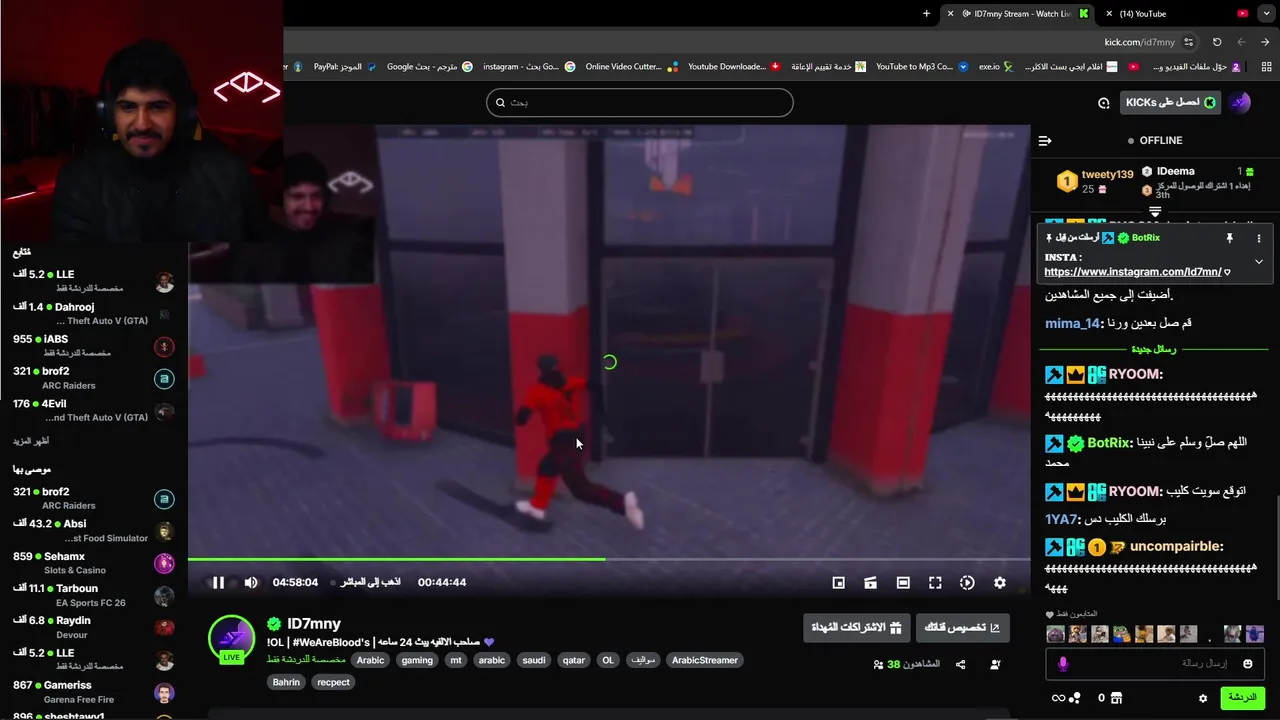Click the stream progress bar

pyautogui.click(x=609, y=559)
